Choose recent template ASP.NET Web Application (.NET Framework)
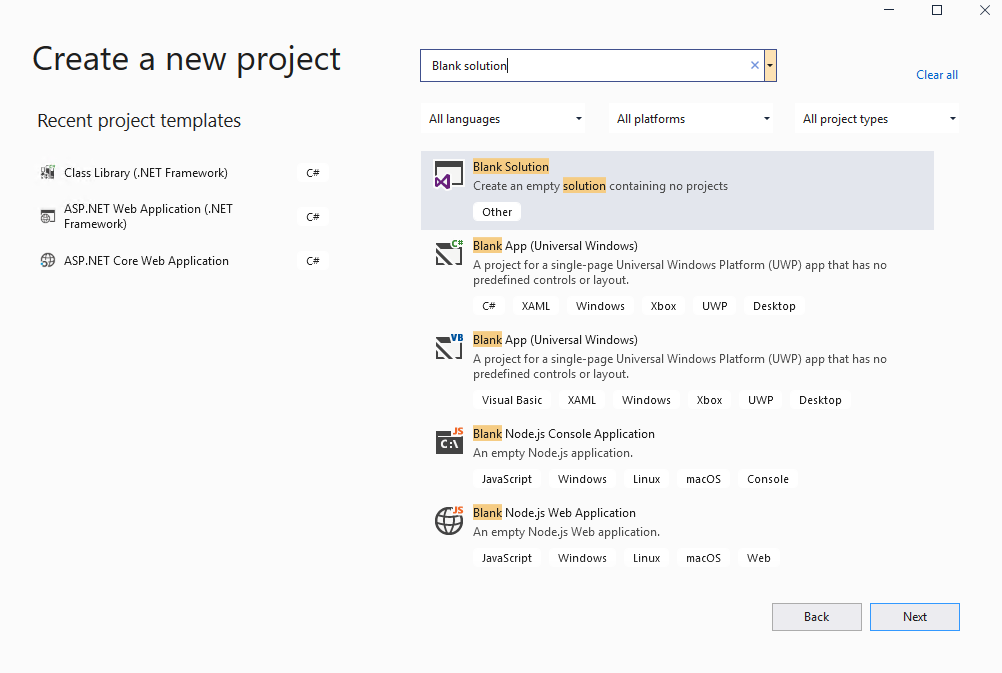Screen dimensions: 1002x673 (x=148, y=217)
